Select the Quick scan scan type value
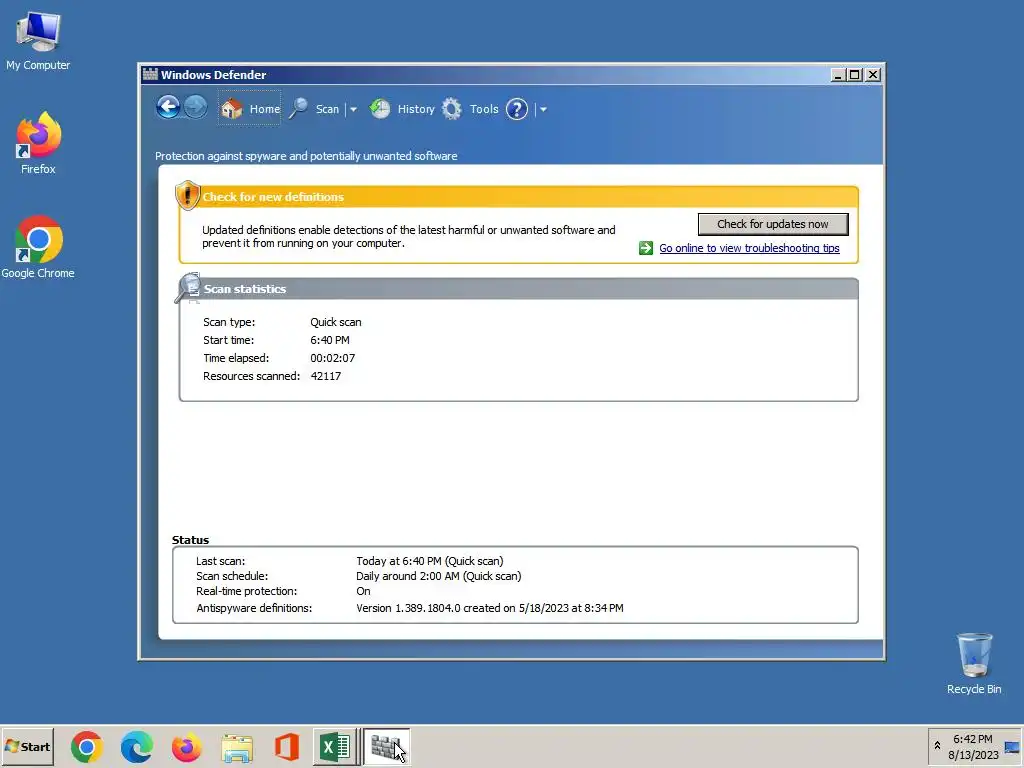 (x=336, y=322)
